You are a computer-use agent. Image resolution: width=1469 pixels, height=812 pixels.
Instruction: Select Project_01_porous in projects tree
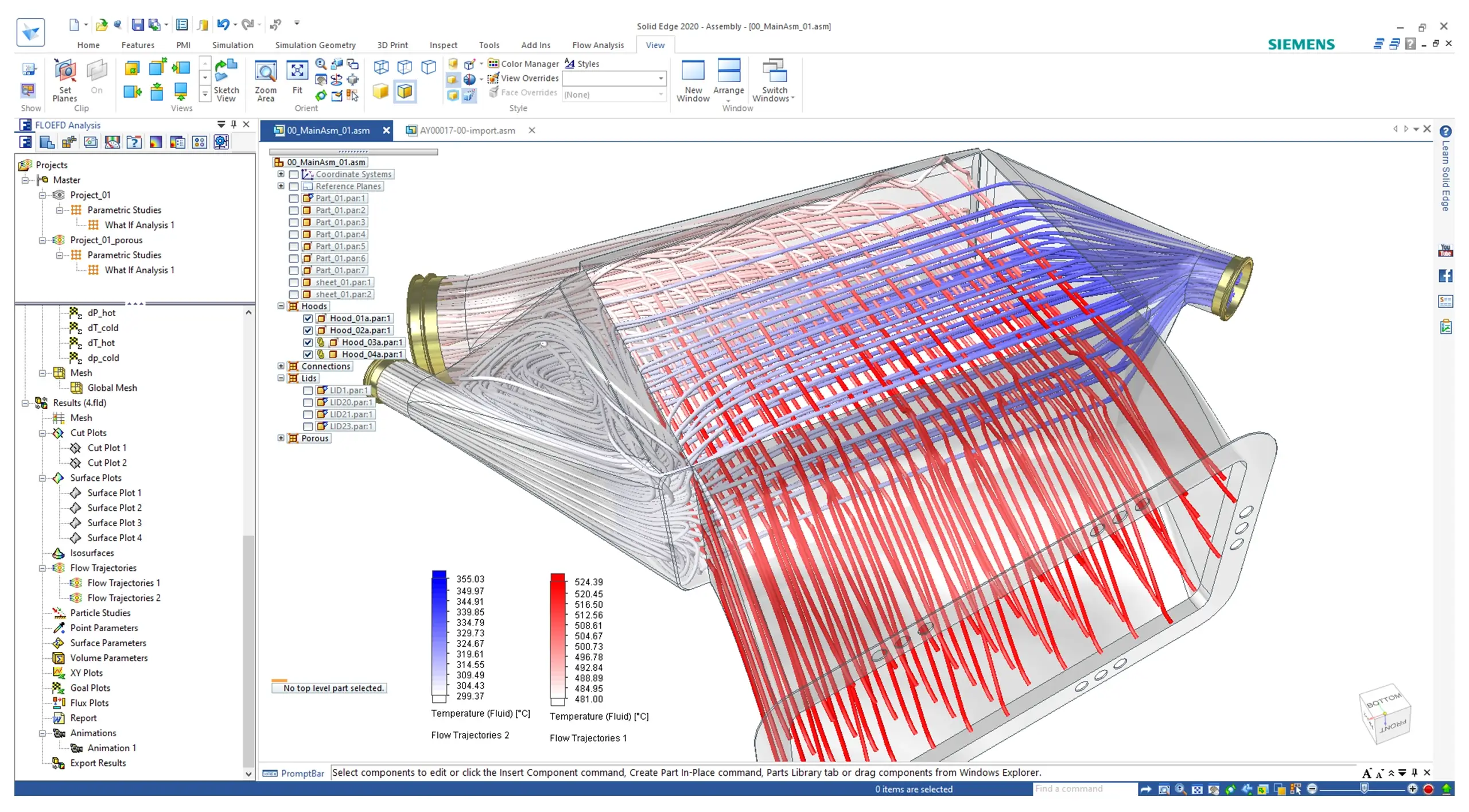pos(106,240)
